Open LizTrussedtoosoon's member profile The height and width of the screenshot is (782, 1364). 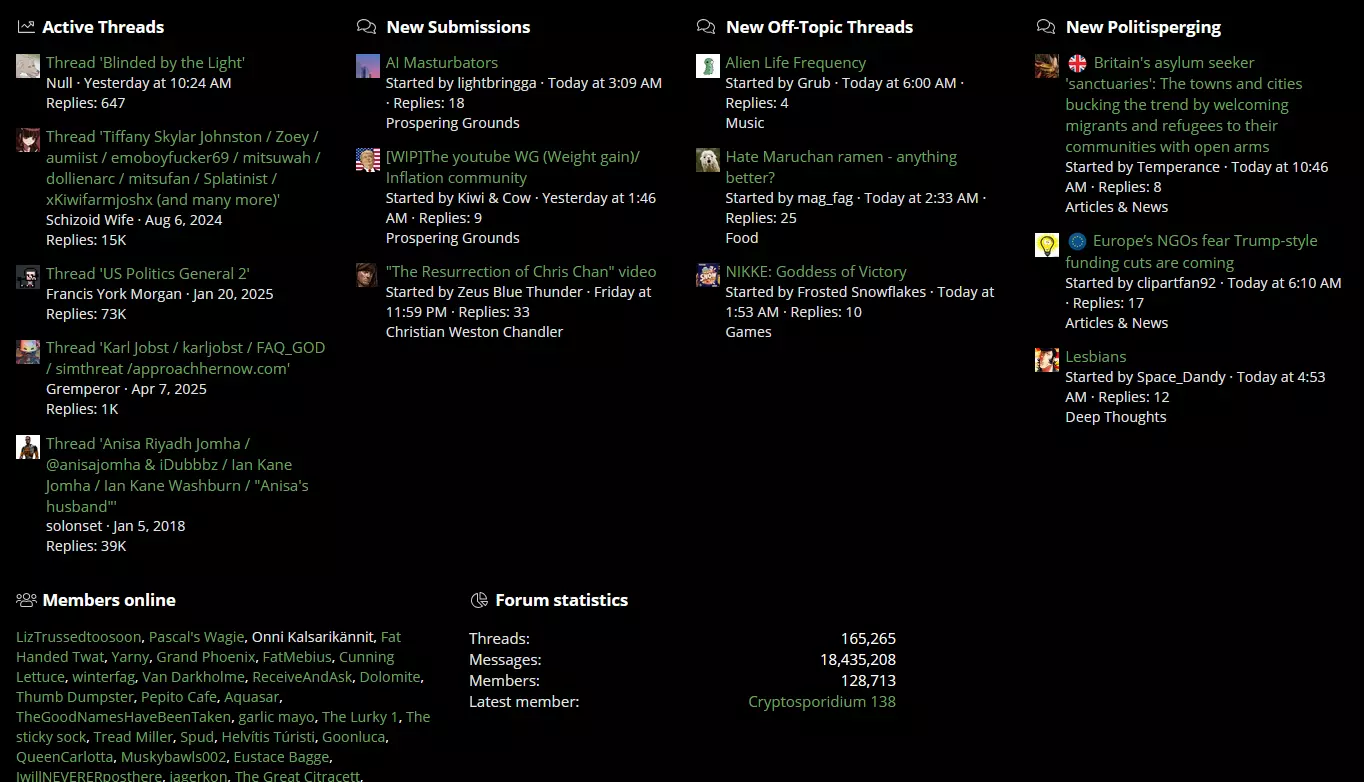pyautogui.click(x=79, y=637)
